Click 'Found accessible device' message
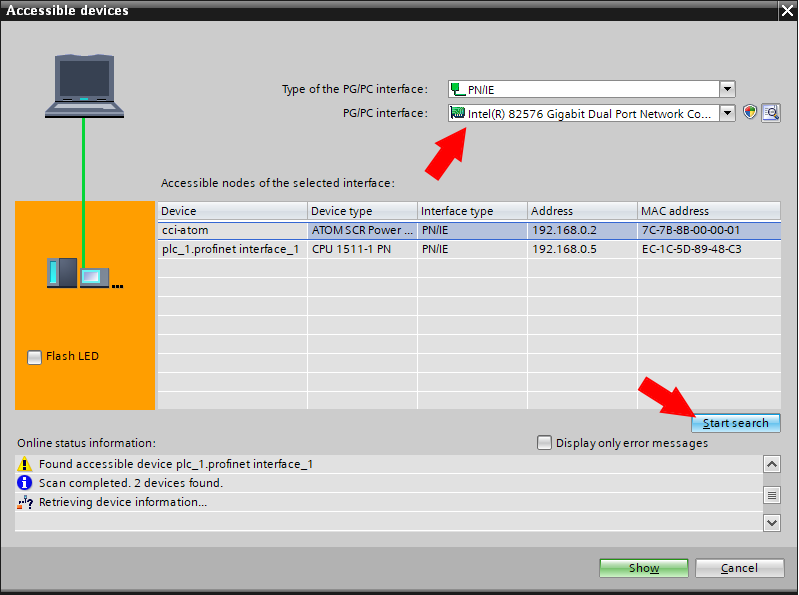799x595 pixels. coord(176,464)
